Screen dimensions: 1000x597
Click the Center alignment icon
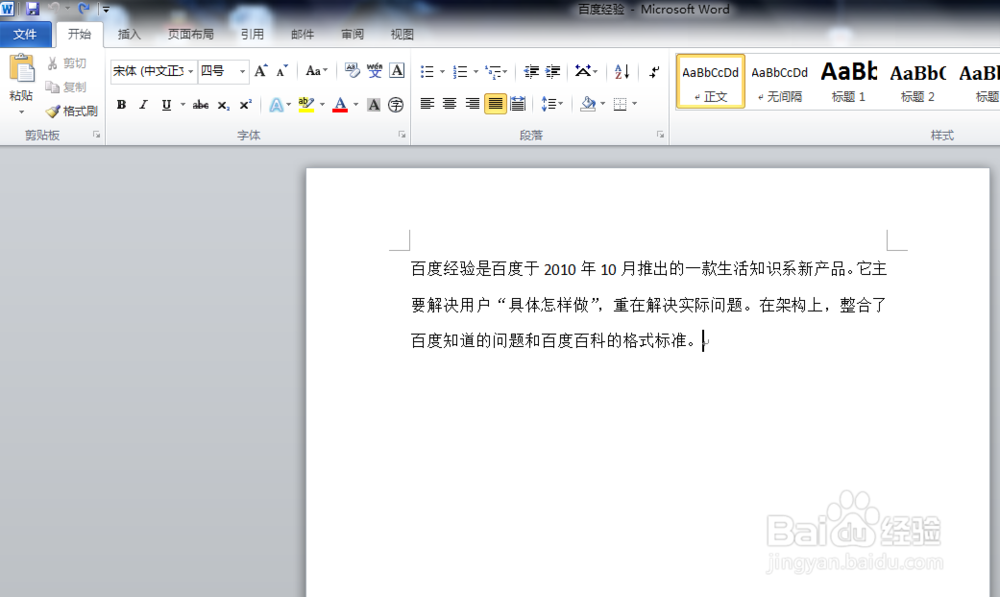pyautogui.click(x=450, y=103)
